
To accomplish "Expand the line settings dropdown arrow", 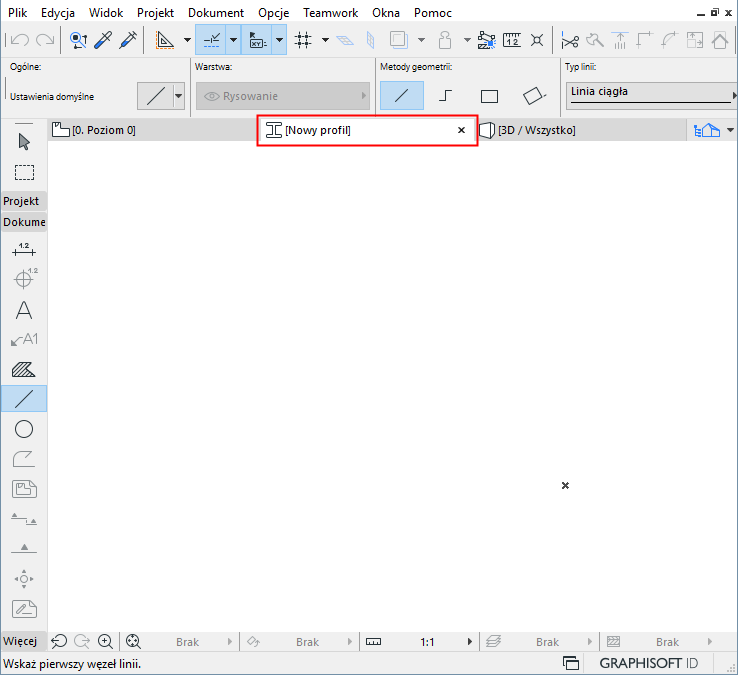I will point(179,96).
